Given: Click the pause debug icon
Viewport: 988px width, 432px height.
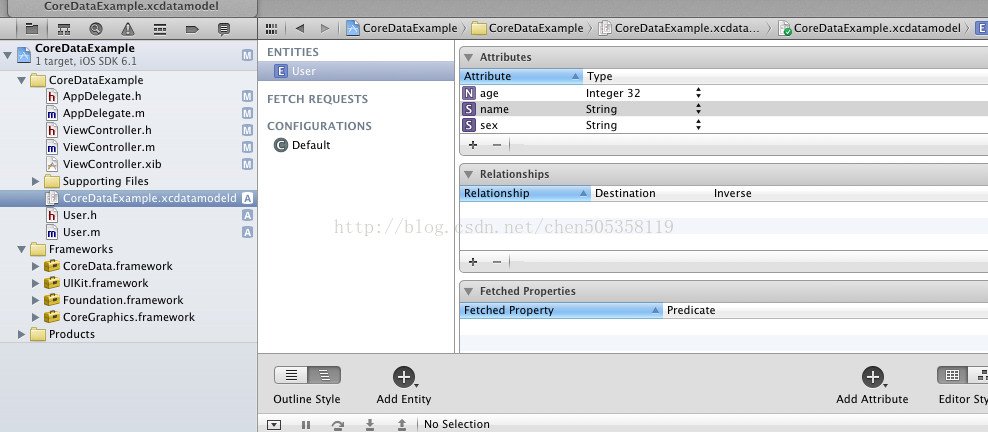Looking at the screenshot, I should tap(306, 425).
